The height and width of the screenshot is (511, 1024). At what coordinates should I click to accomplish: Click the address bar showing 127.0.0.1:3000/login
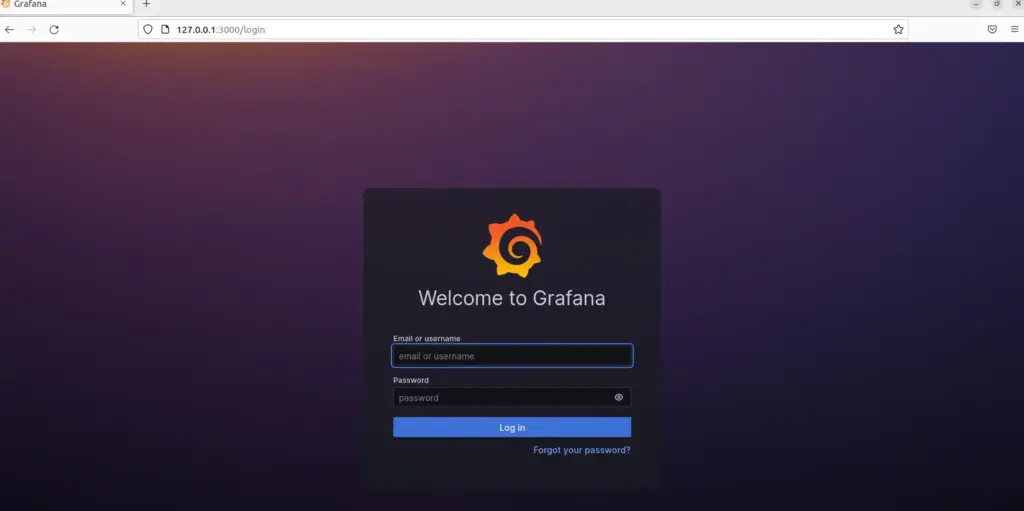point(522,29)
